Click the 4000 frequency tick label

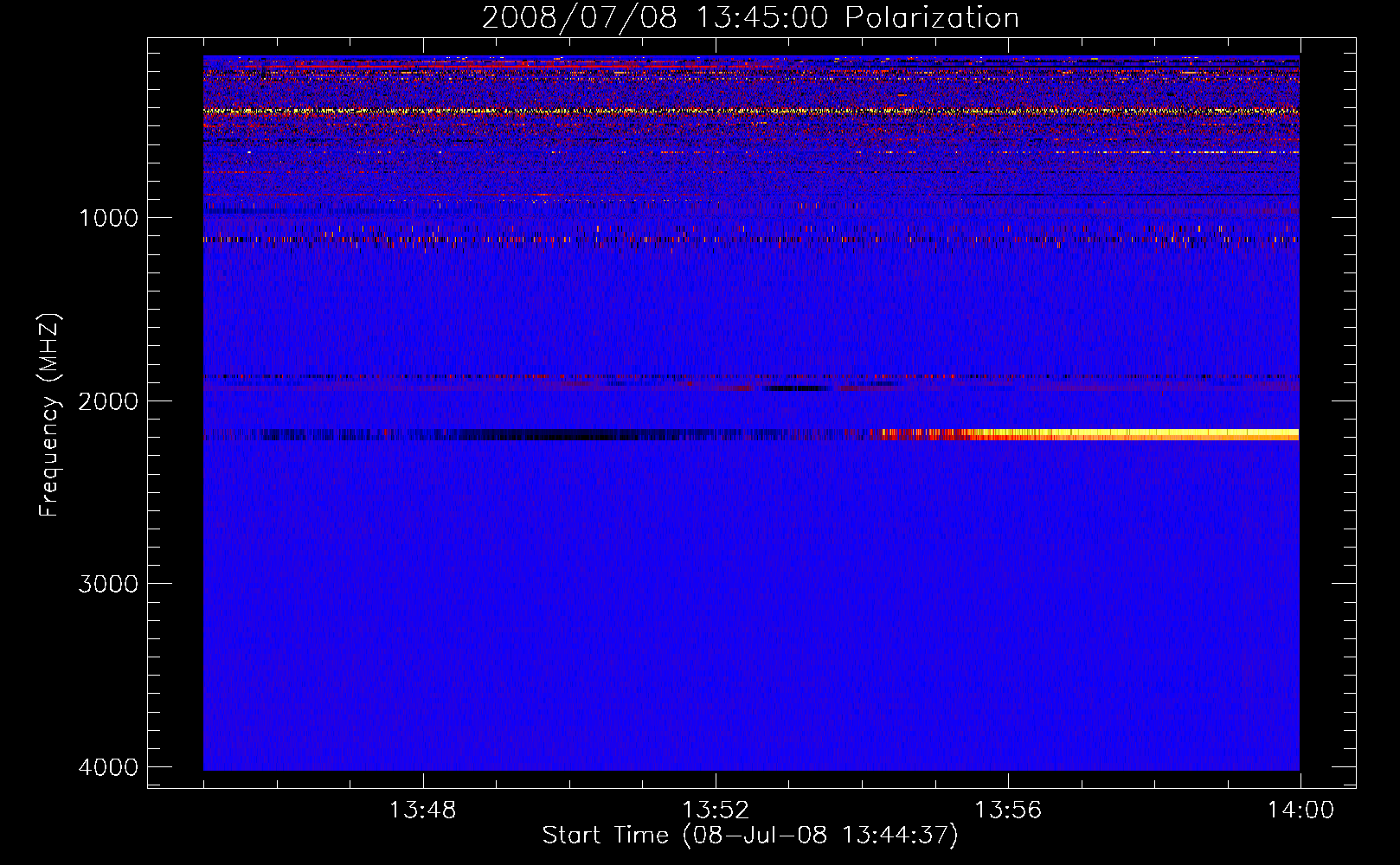tap(108, 767)
